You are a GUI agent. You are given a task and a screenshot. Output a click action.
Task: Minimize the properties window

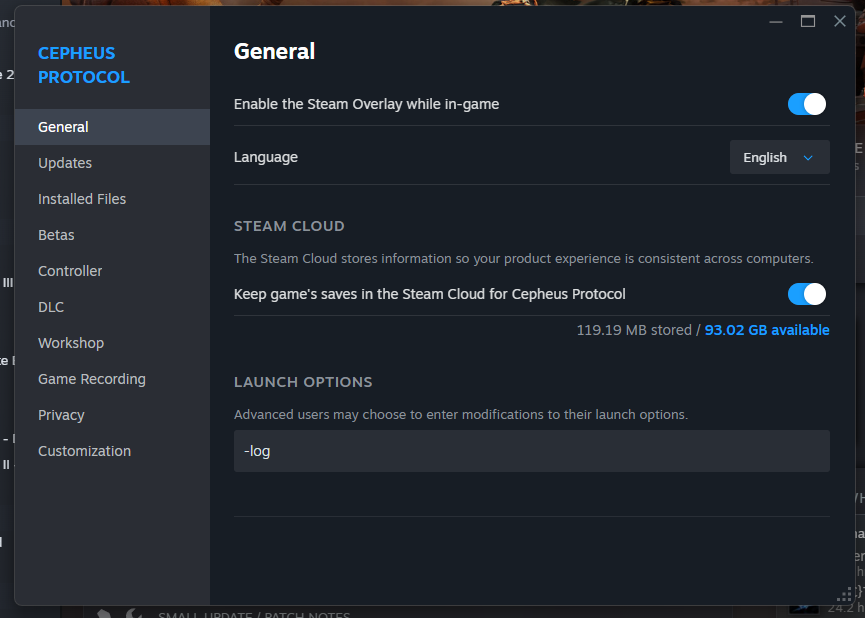click(x=776, y=21)
